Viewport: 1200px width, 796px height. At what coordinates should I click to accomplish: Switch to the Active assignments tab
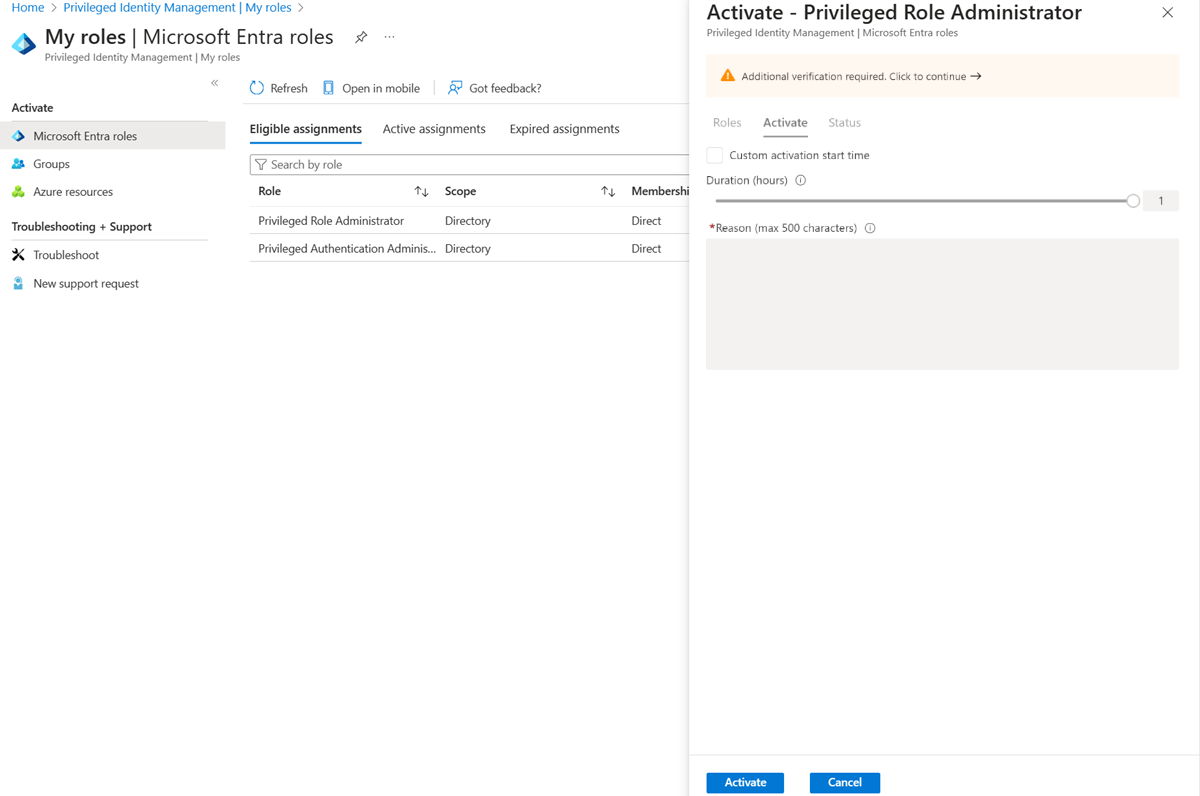pyautogui.click(x=434, y=128)
